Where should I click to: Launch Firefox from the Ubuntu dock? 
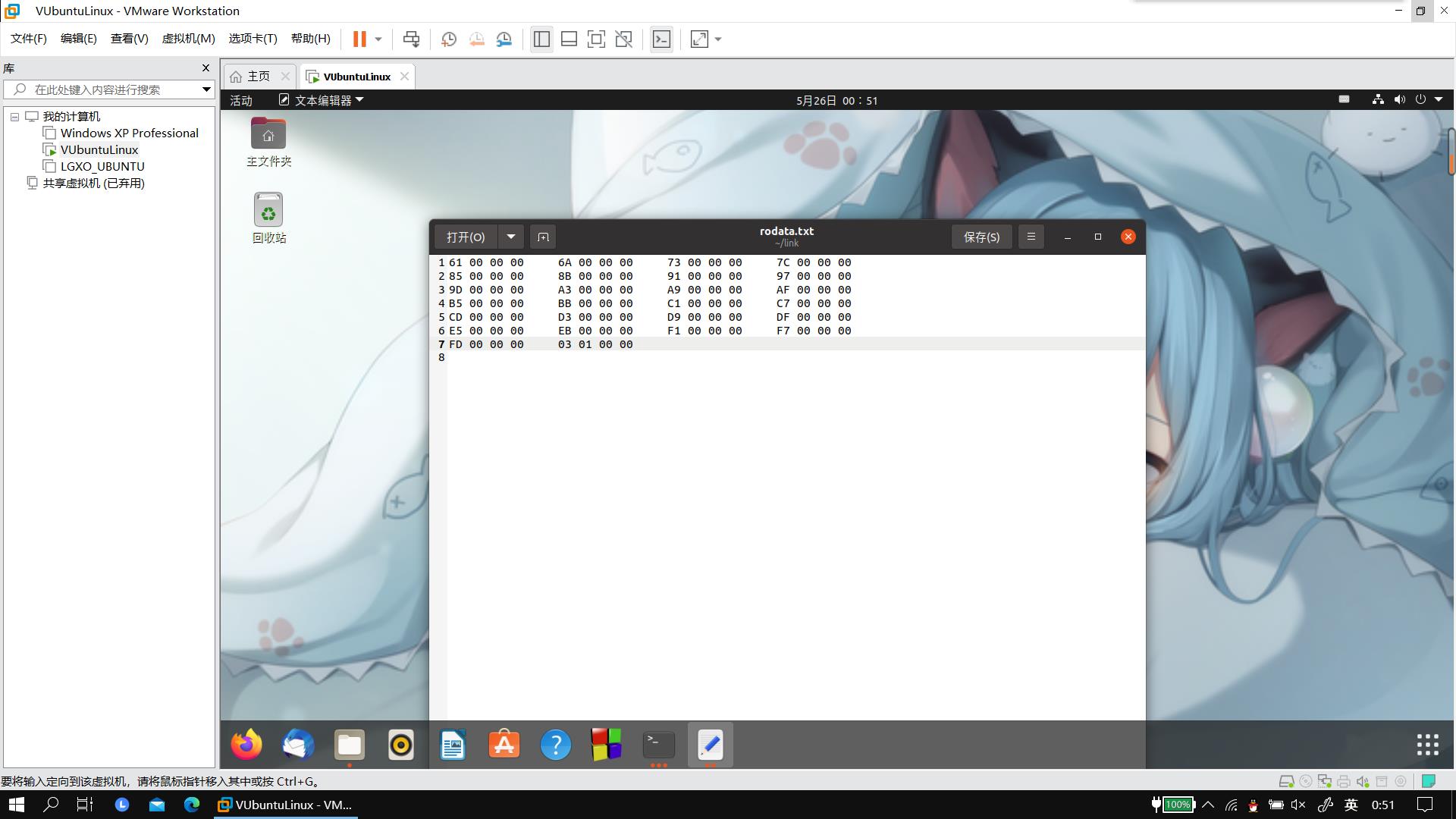pyautogui.click(x=246, y=745)
